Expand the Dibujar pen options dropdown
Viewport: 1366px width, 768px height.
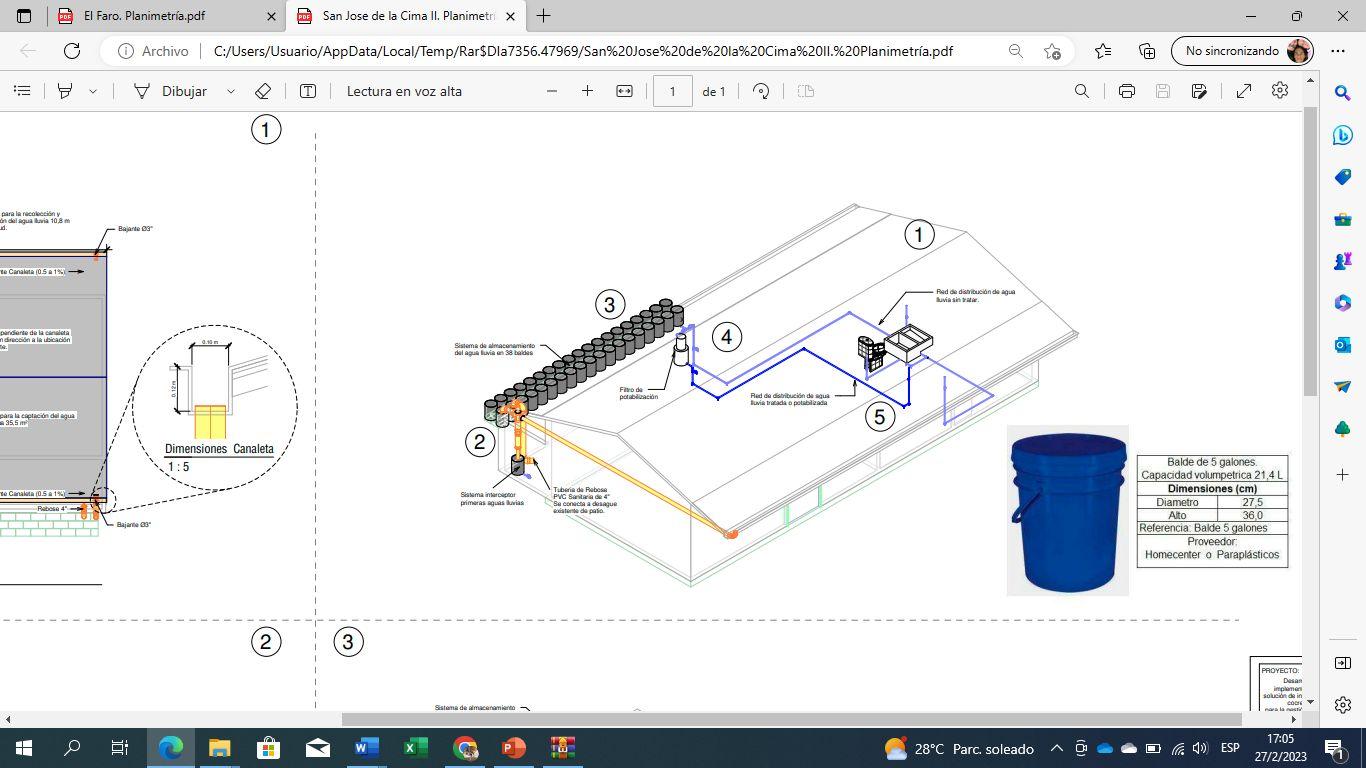[x=231, y=91]
